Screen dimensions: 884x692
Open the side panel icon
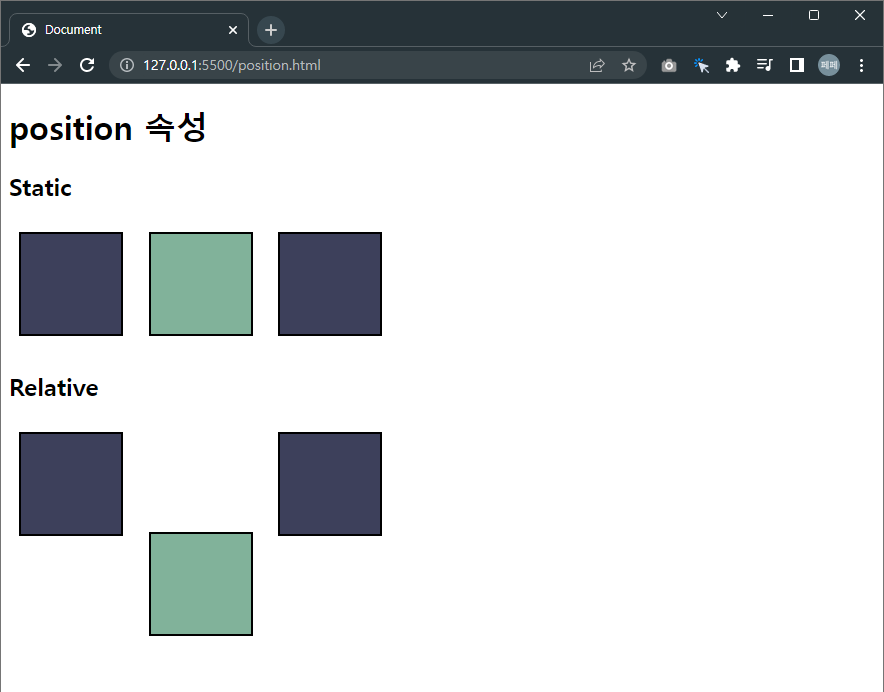coord(796,65)
